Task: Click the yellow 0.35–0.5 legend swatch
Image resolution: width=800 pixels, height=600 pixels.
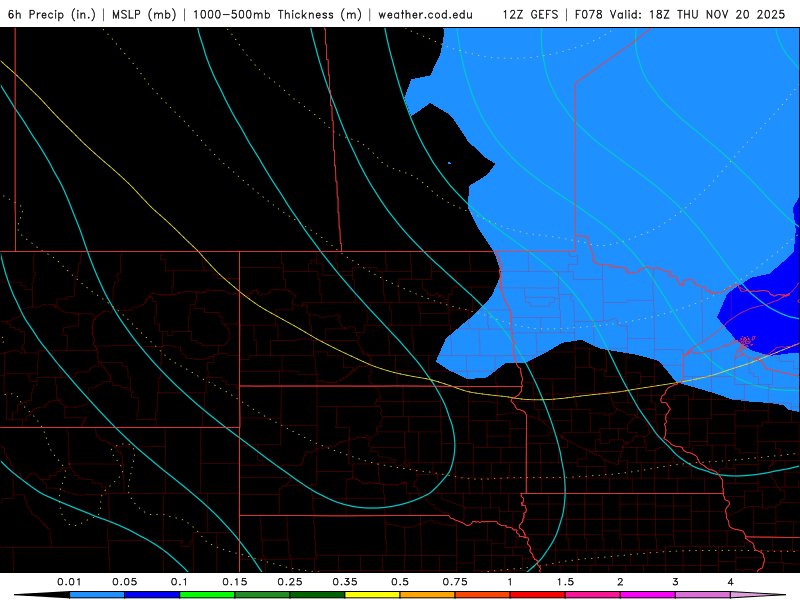Action: click(x=372, y=595)
